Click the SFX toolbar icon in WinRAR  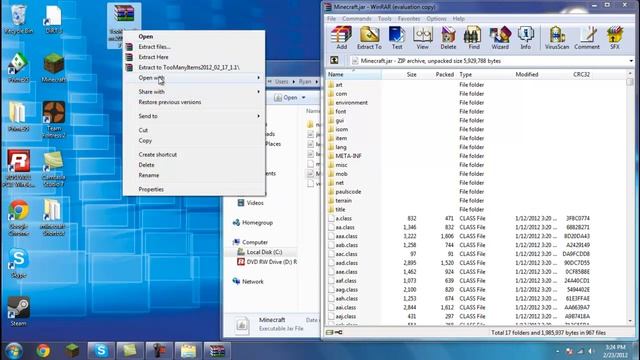click(x=615, y=38)
